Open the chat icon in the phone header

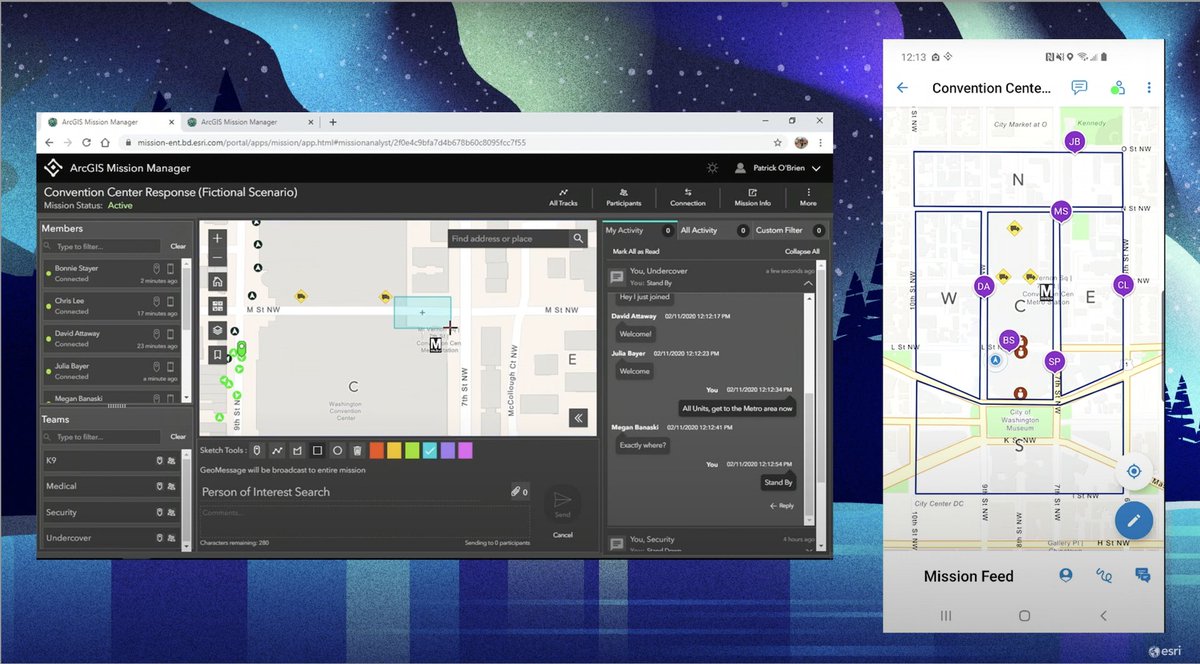(x=1079, y=88)
